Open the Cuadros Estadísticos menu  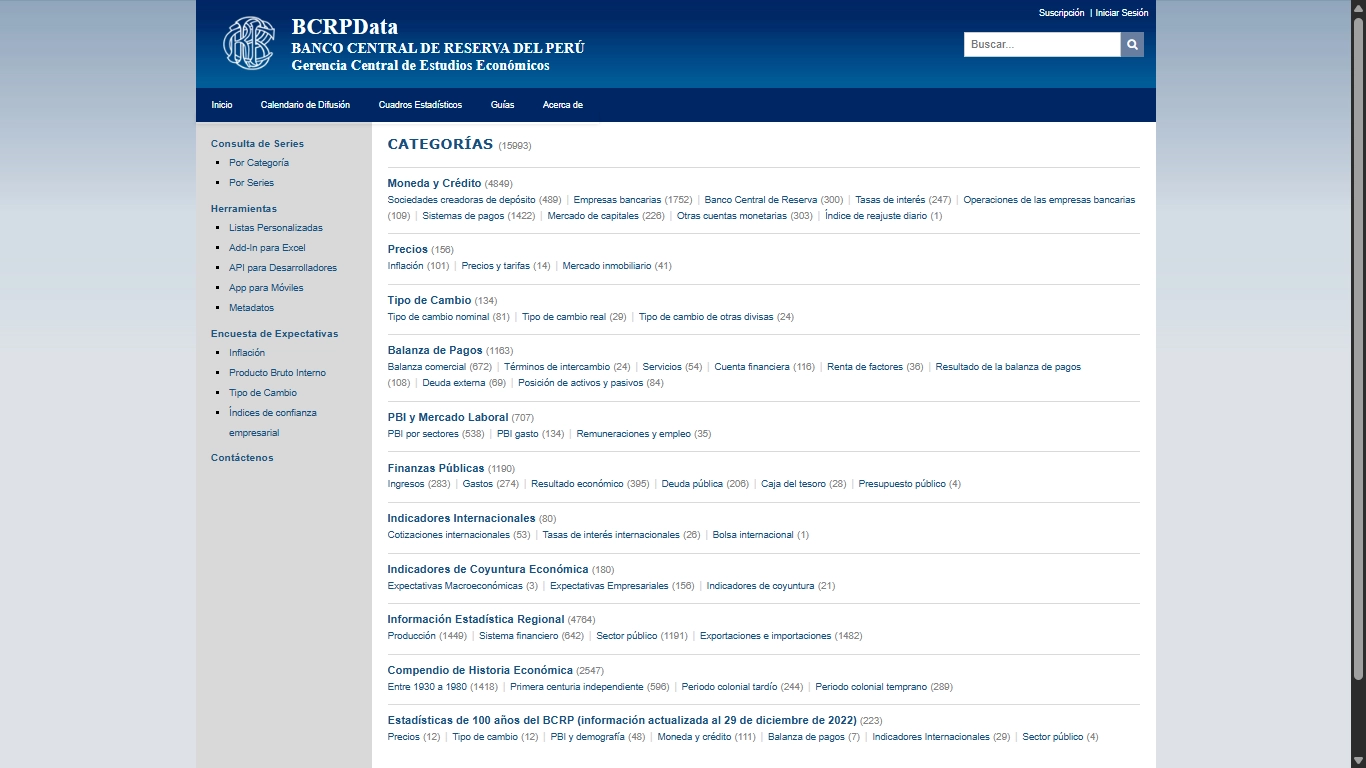[x=420, y=105]
